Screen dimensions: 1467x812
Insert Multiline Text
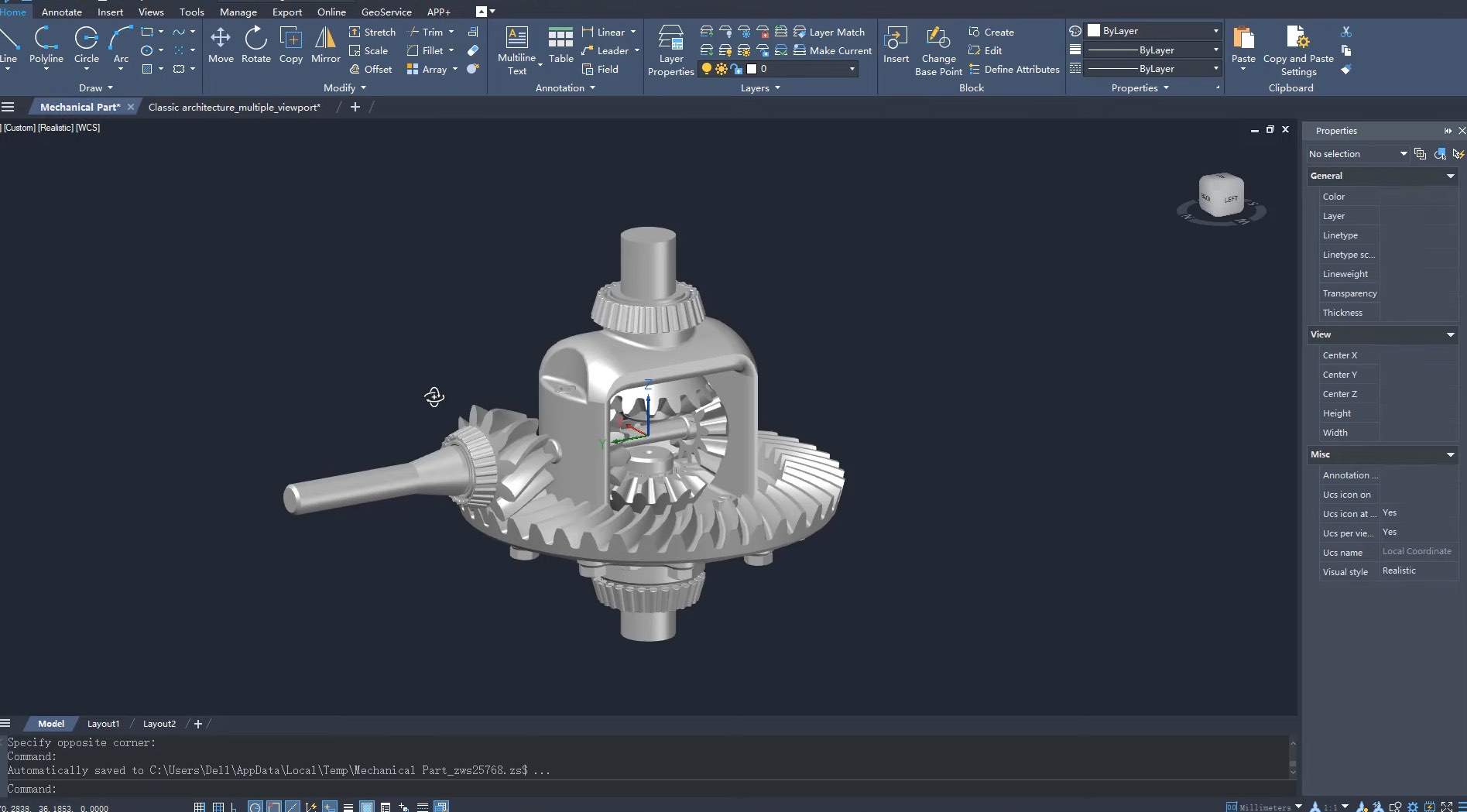click(516, 51)
